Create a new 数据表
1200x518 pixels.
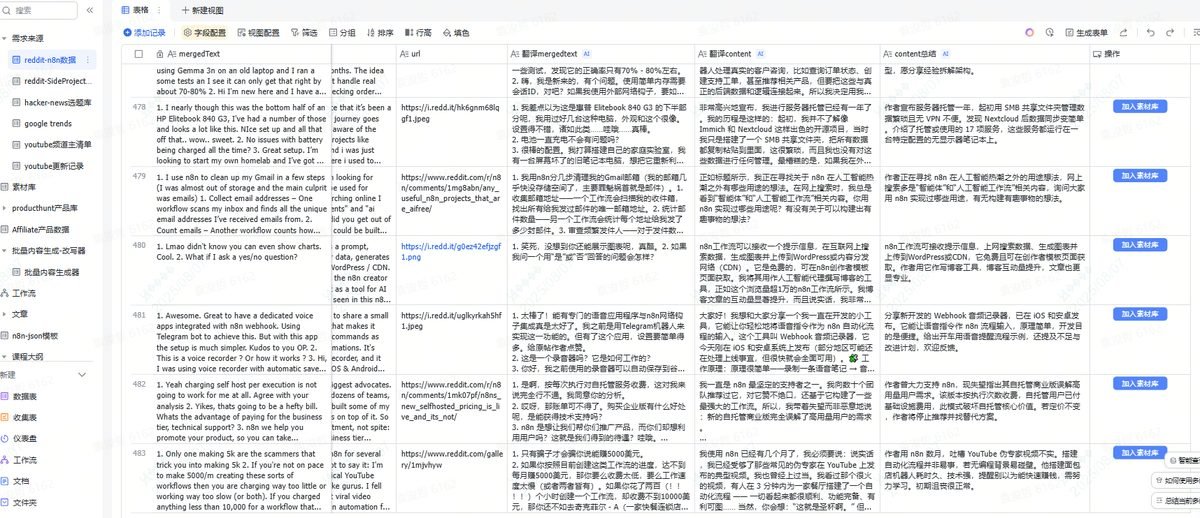20,396
